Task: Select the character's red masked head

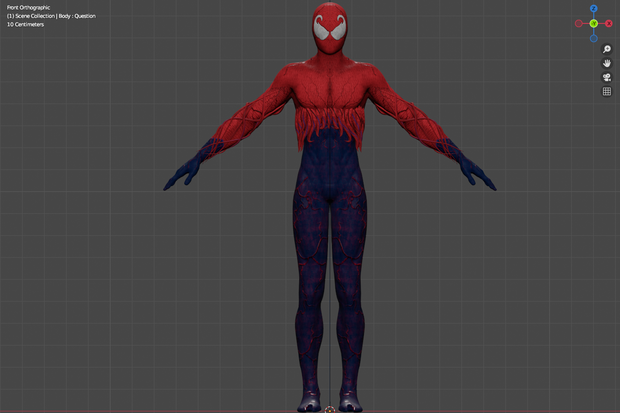Action: point(330,28)
